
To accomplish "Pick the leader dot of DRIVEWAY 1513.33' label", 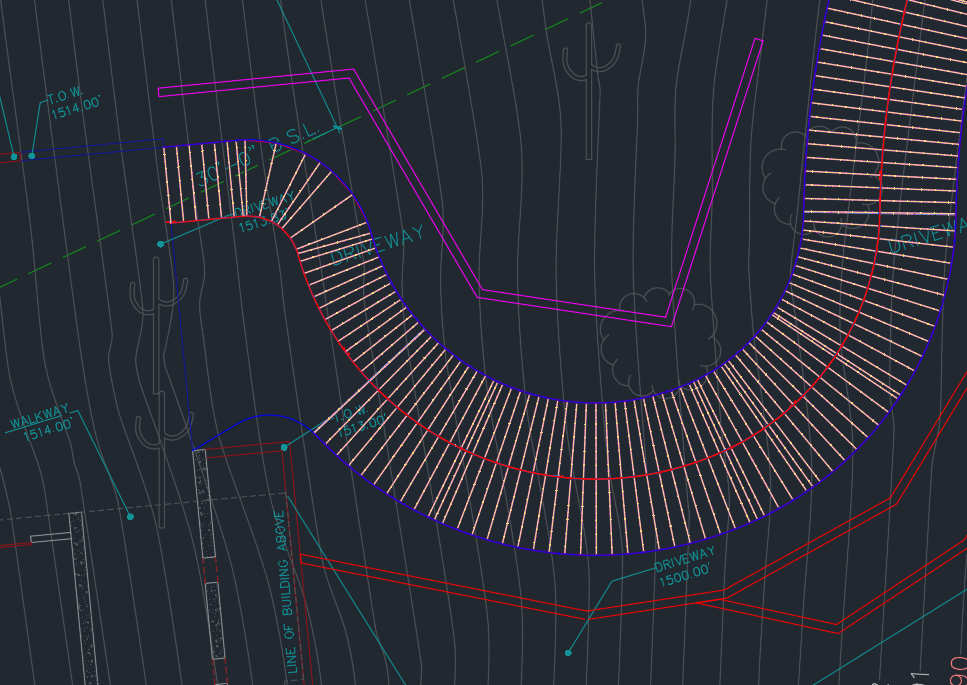I will (x=160, y=244).
